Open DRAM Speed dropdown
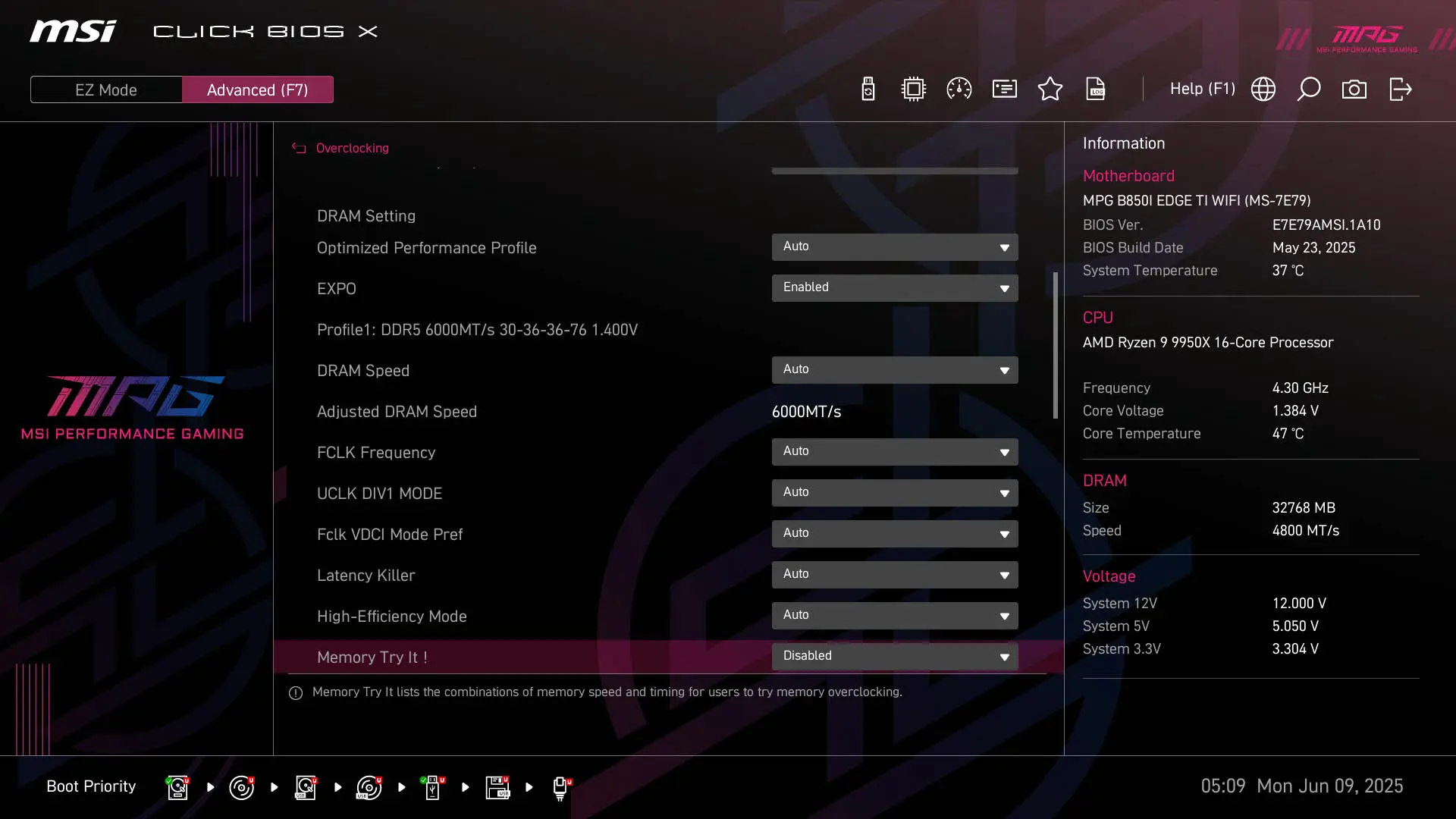This screenshot has height=819, width=1456. 895,370
